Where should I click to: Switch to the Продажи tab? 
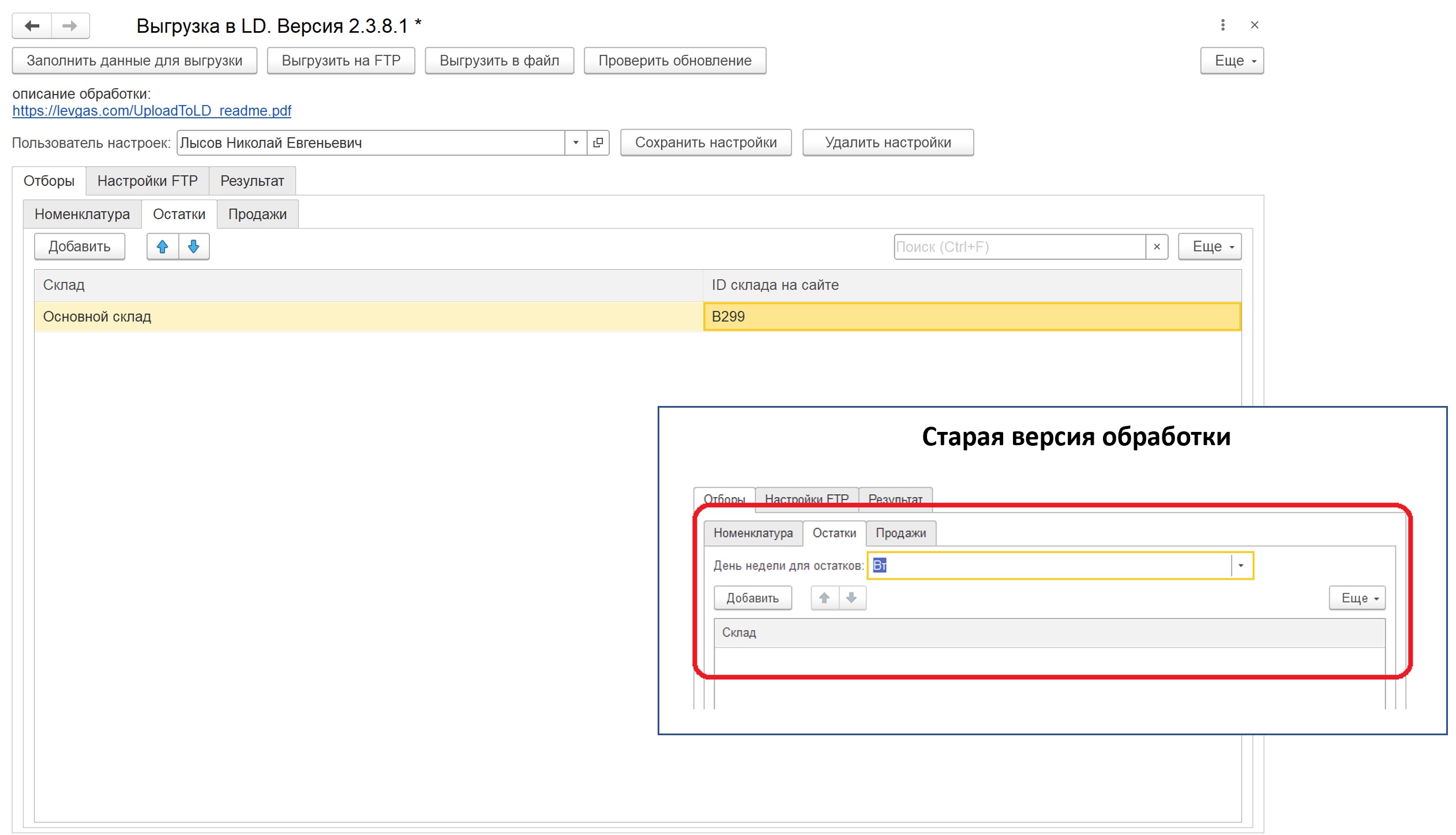click(257, 213)
